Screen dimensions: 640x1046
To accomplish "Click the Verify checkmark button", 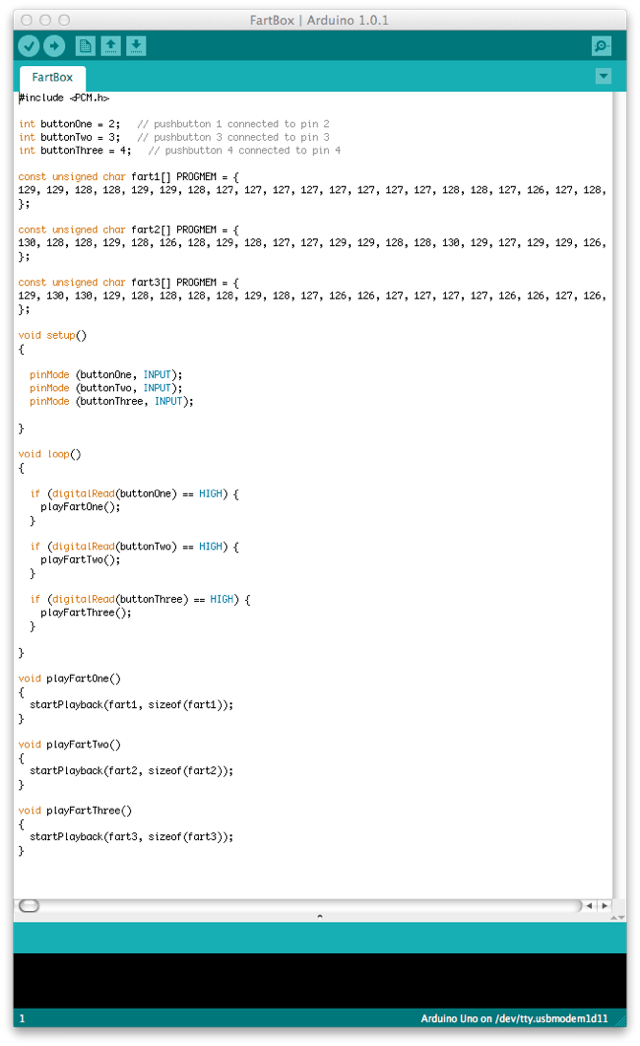I will point(29,46).
